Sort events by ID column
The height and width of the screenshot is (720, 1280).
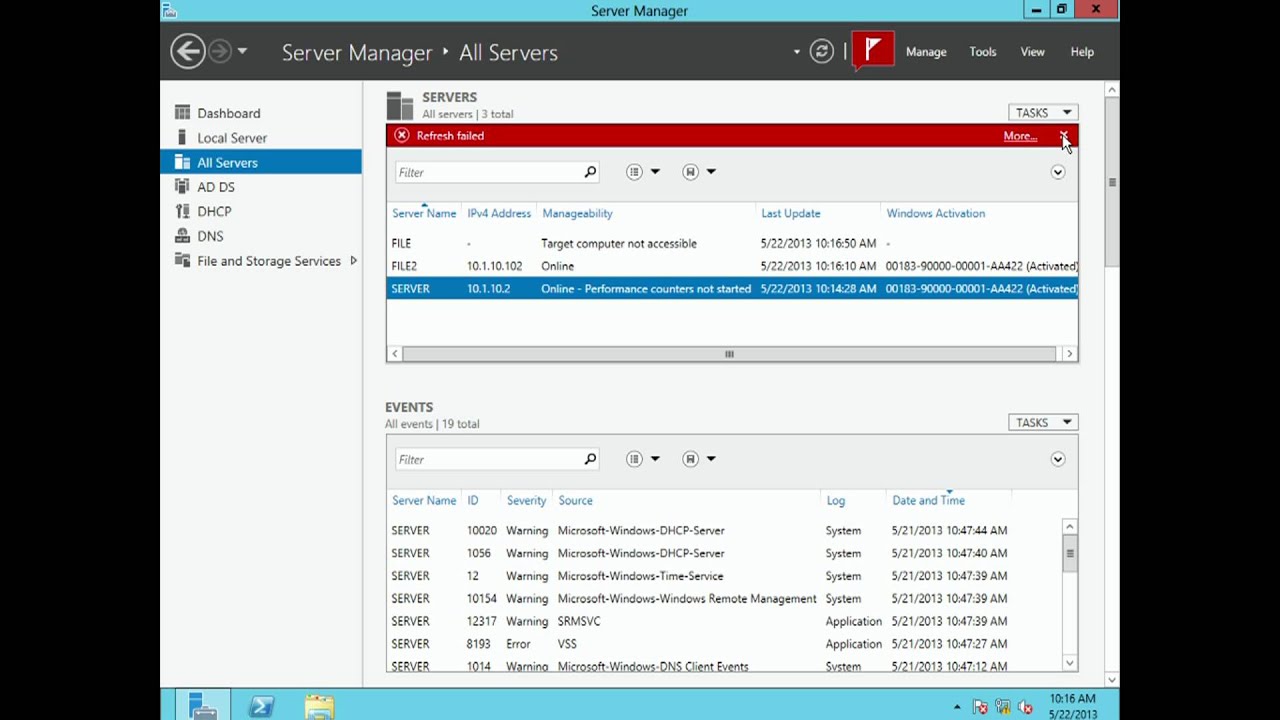tap(472, 500)
